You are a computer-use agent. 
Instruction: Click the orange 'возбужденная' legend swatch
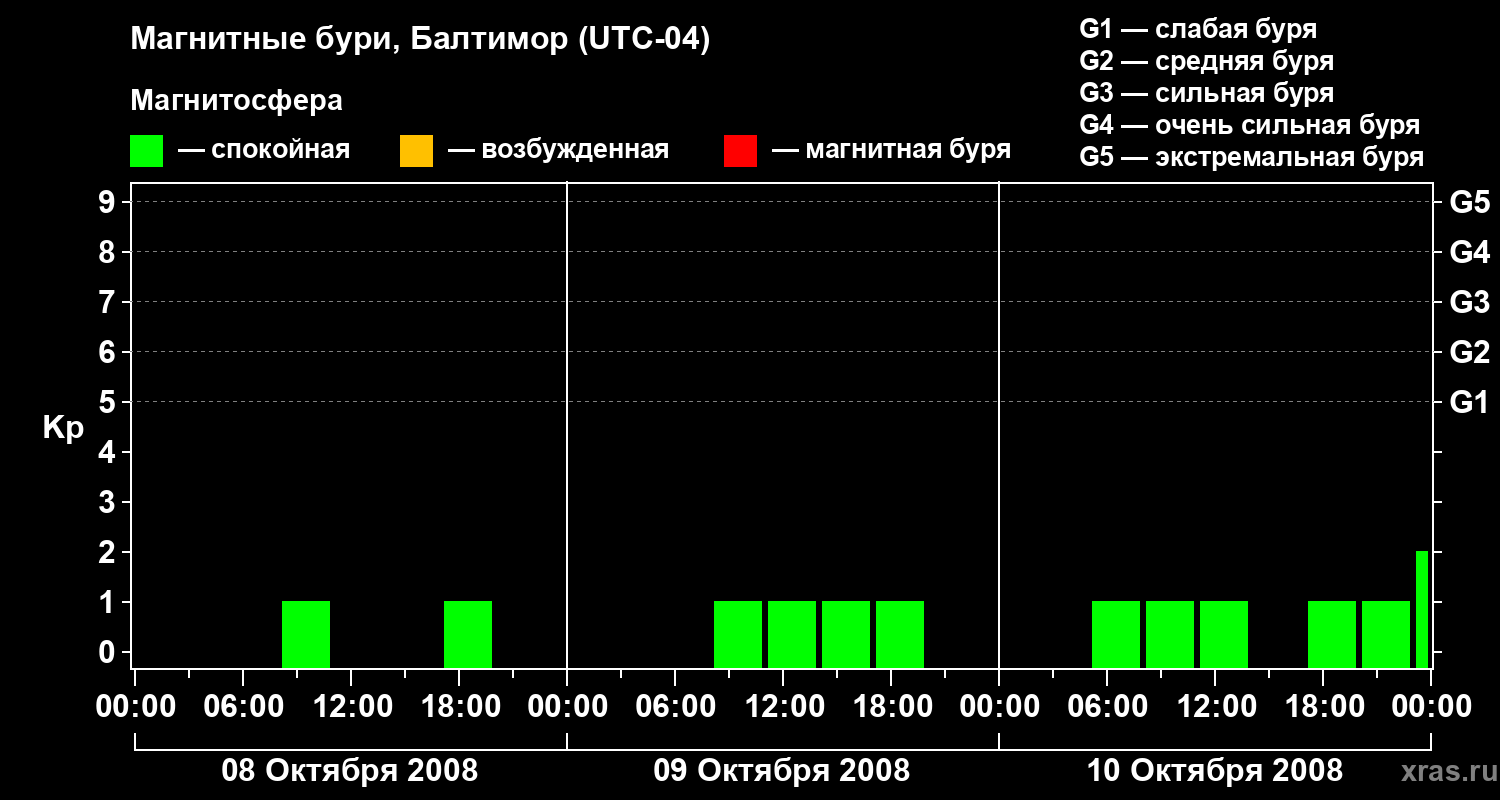(416, 151)
